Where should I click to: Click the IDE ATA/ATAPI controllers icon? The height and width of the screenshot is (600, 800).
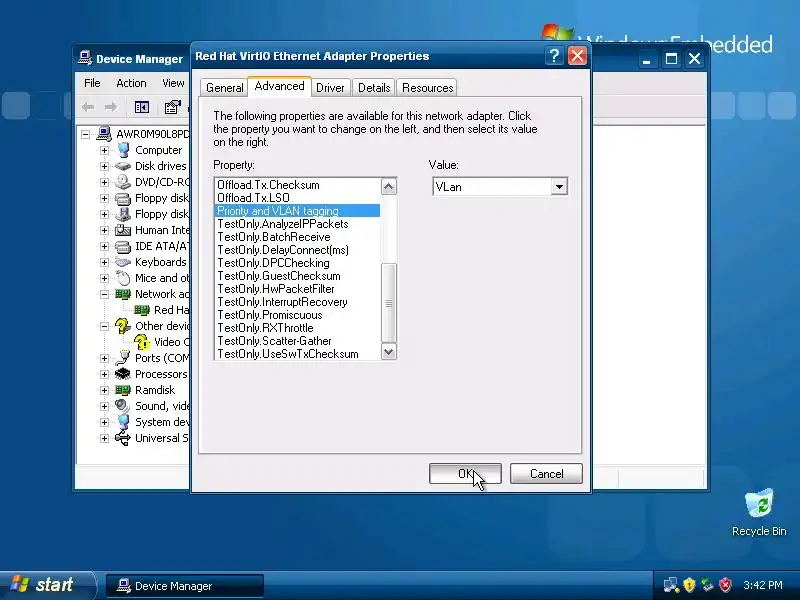click(x=123, y=246)
